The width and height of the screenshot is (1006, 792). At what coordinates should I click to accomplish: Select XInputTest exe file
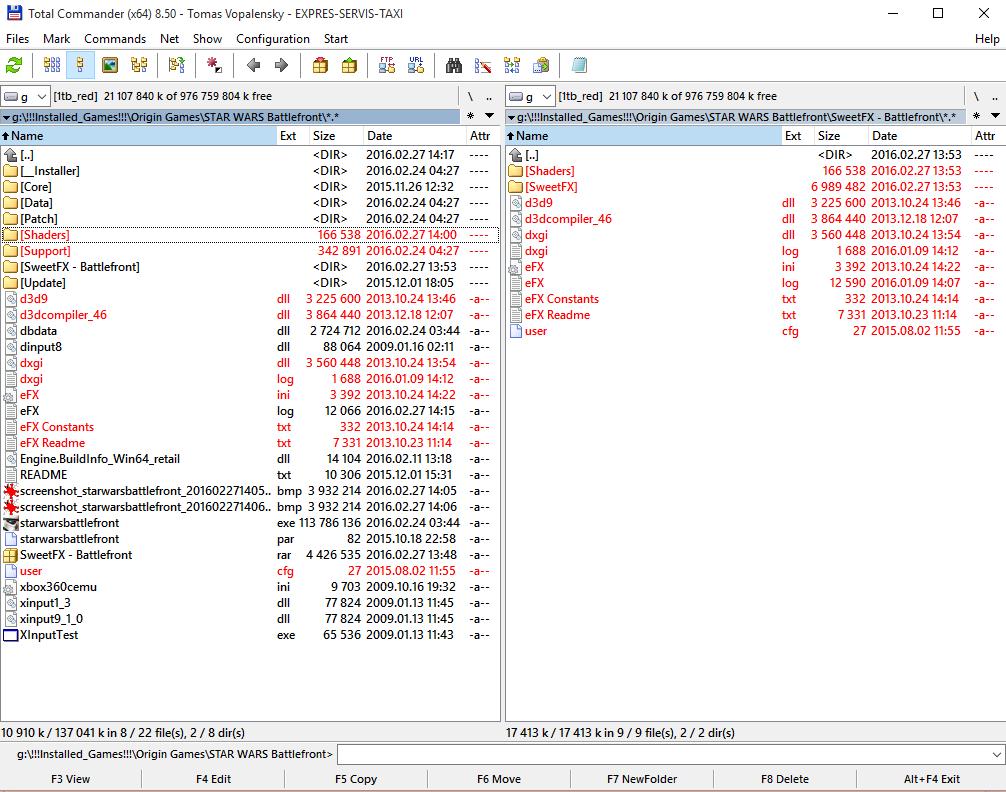(250, 635)
